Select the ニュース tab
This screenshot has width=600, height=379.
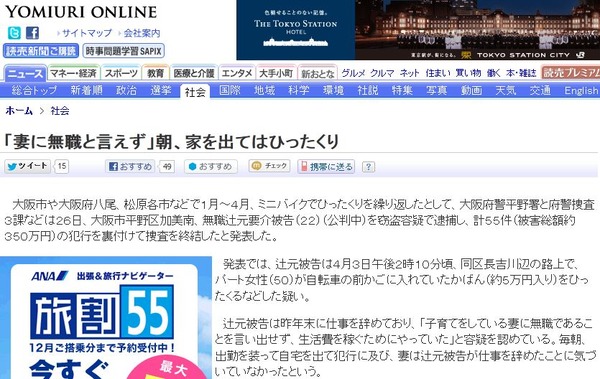25,73
